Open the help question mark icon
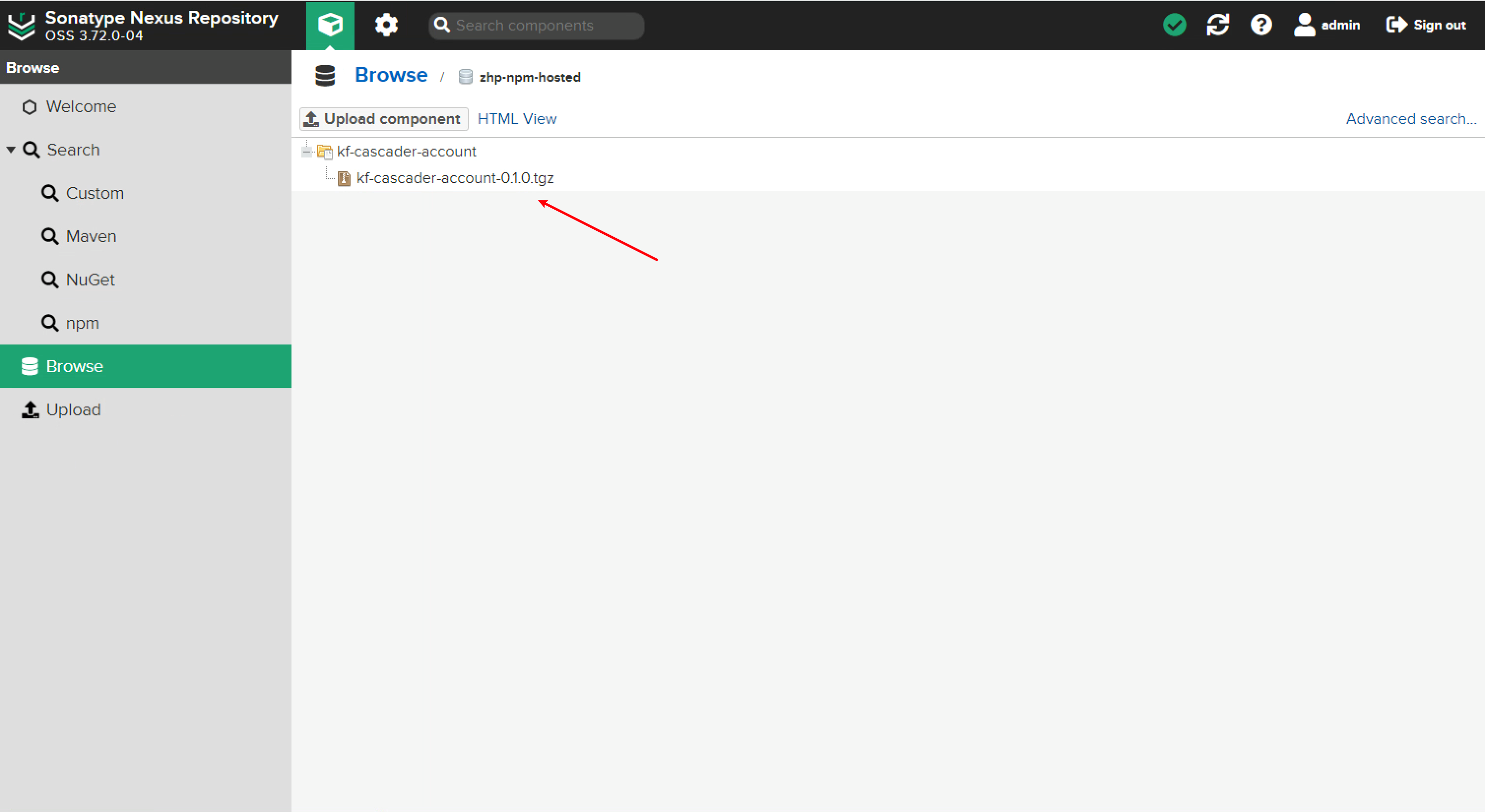Viewport: 1485px width, 812px height. (x=1261, y=25)
